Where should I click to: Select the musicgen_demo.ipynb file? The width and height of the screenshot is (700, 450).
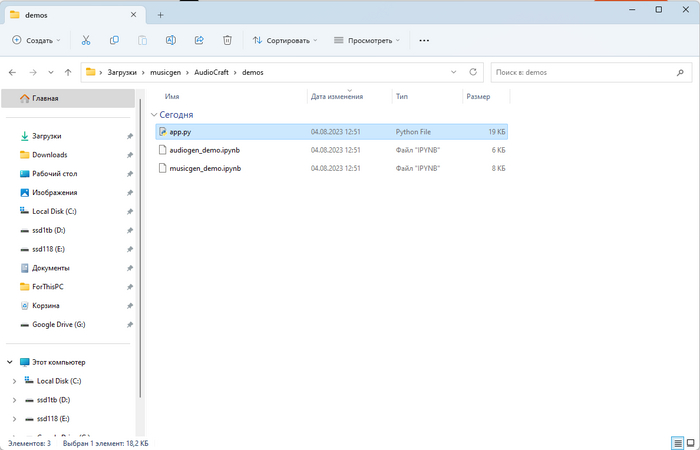tap(204, 168)
